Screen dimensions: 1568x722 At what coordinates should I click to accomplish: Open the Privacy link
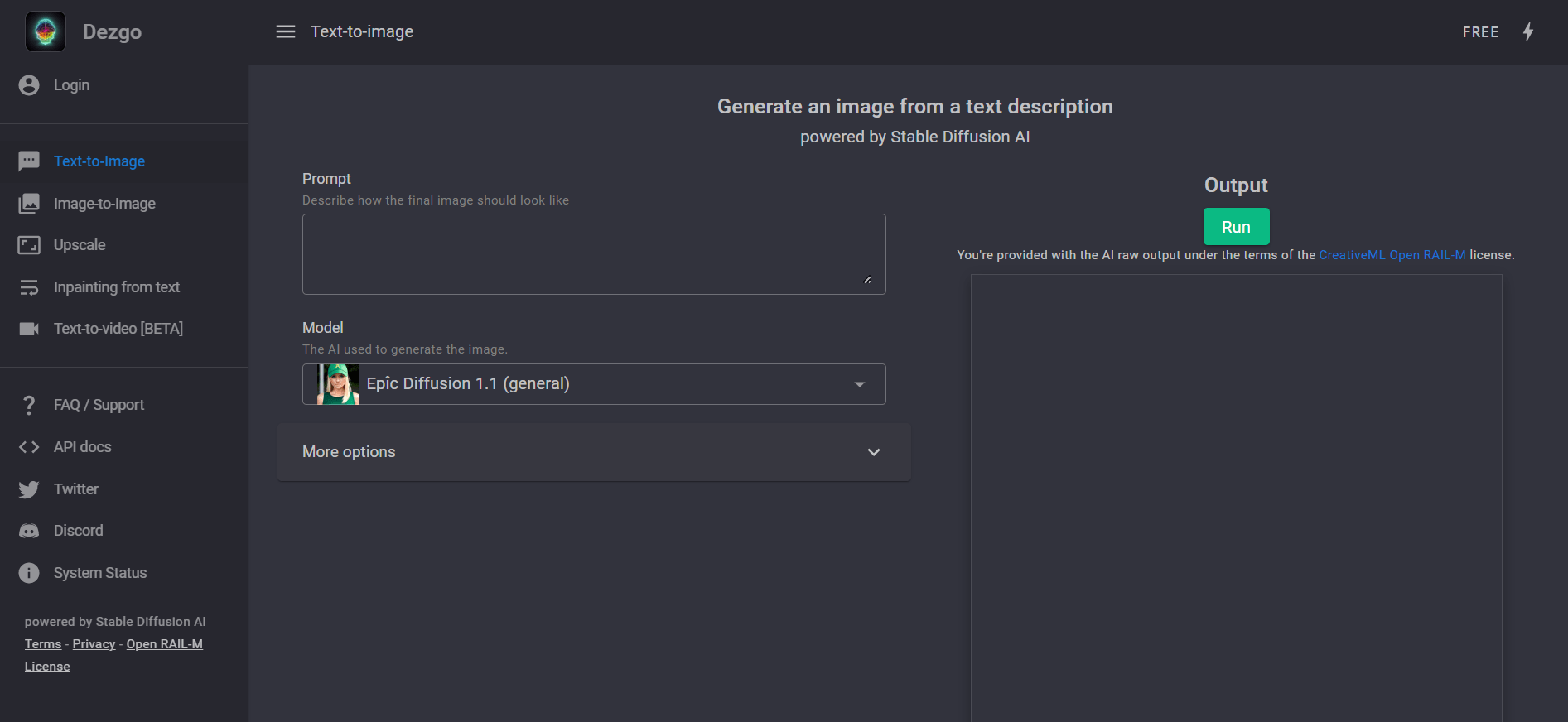click(94, 644)
